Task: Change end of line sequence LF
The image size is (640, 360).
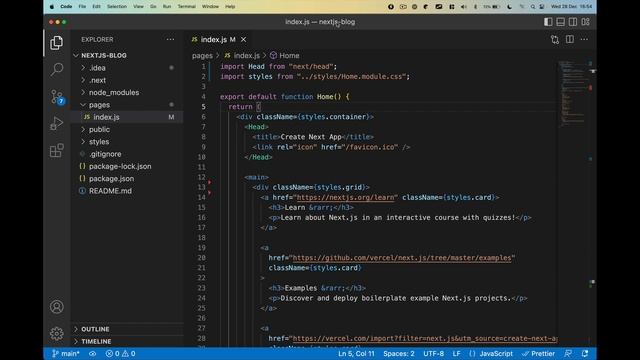Action: tap(456, 354)
